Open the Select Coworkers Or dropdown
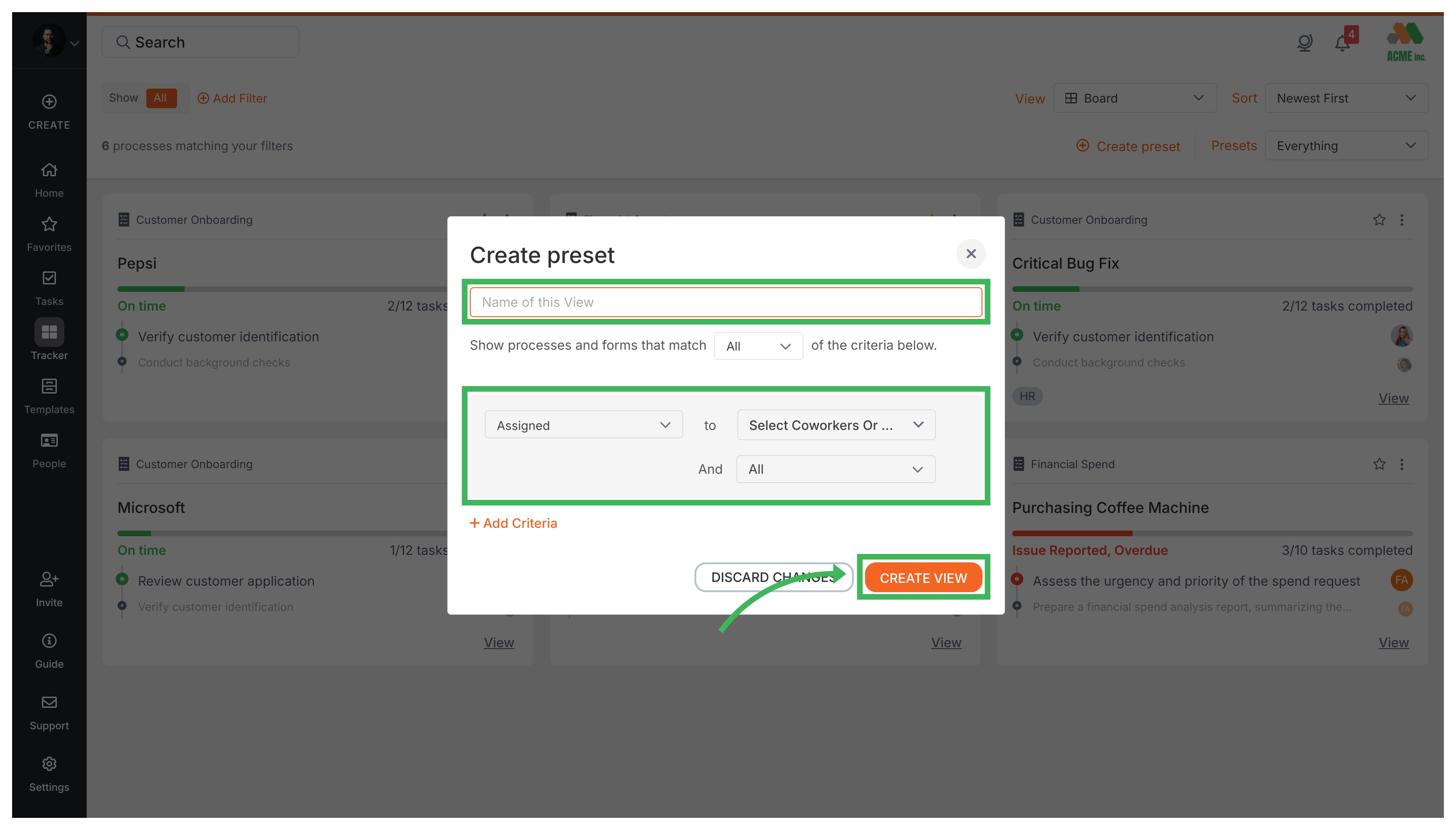The width and height of the screenshot is (1456, 830). (835, 425)
